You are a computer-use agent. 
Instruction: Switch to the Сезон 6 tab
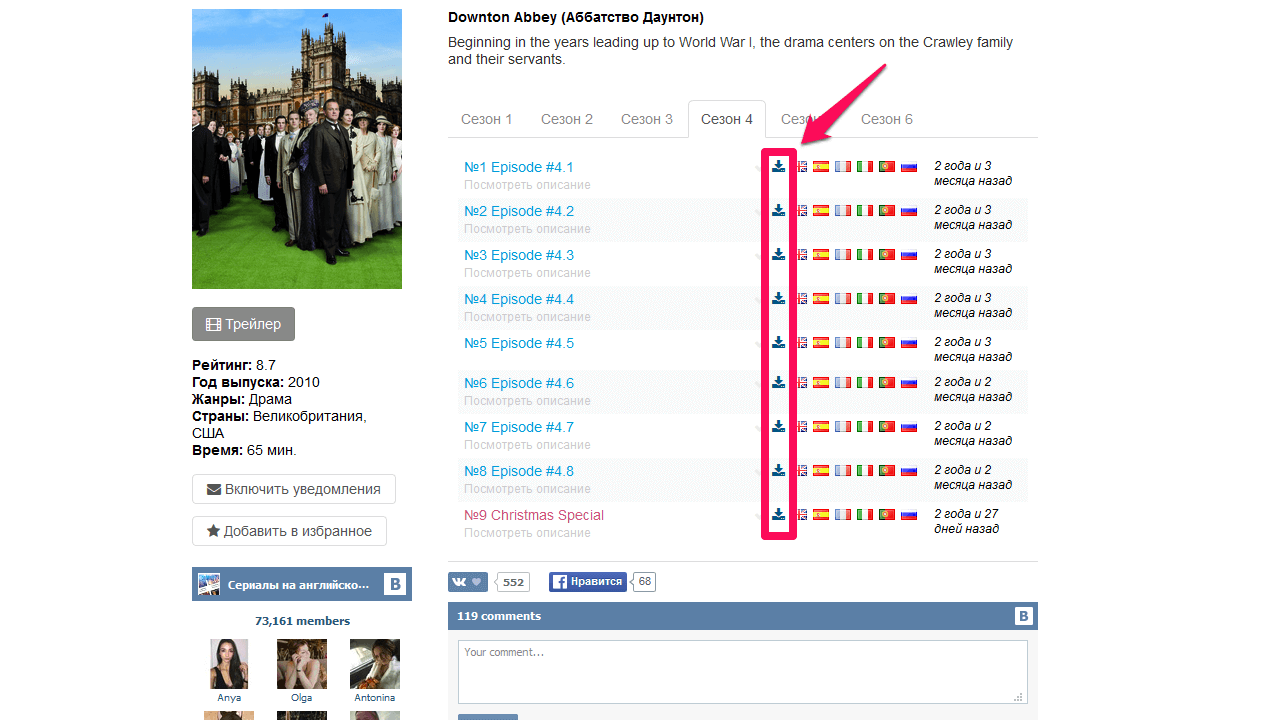(887, 119)
